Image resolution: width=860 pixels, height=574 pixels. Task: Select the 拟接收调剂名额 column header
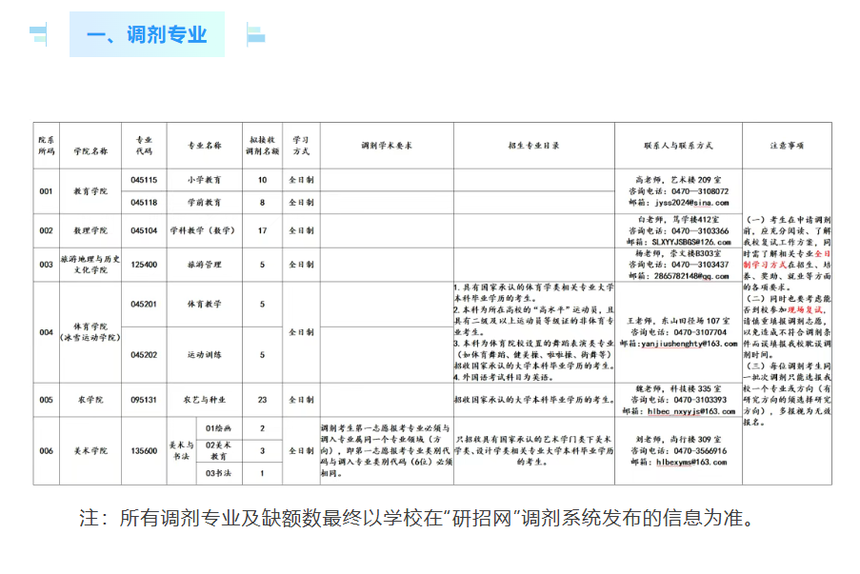tap(262, 146)
